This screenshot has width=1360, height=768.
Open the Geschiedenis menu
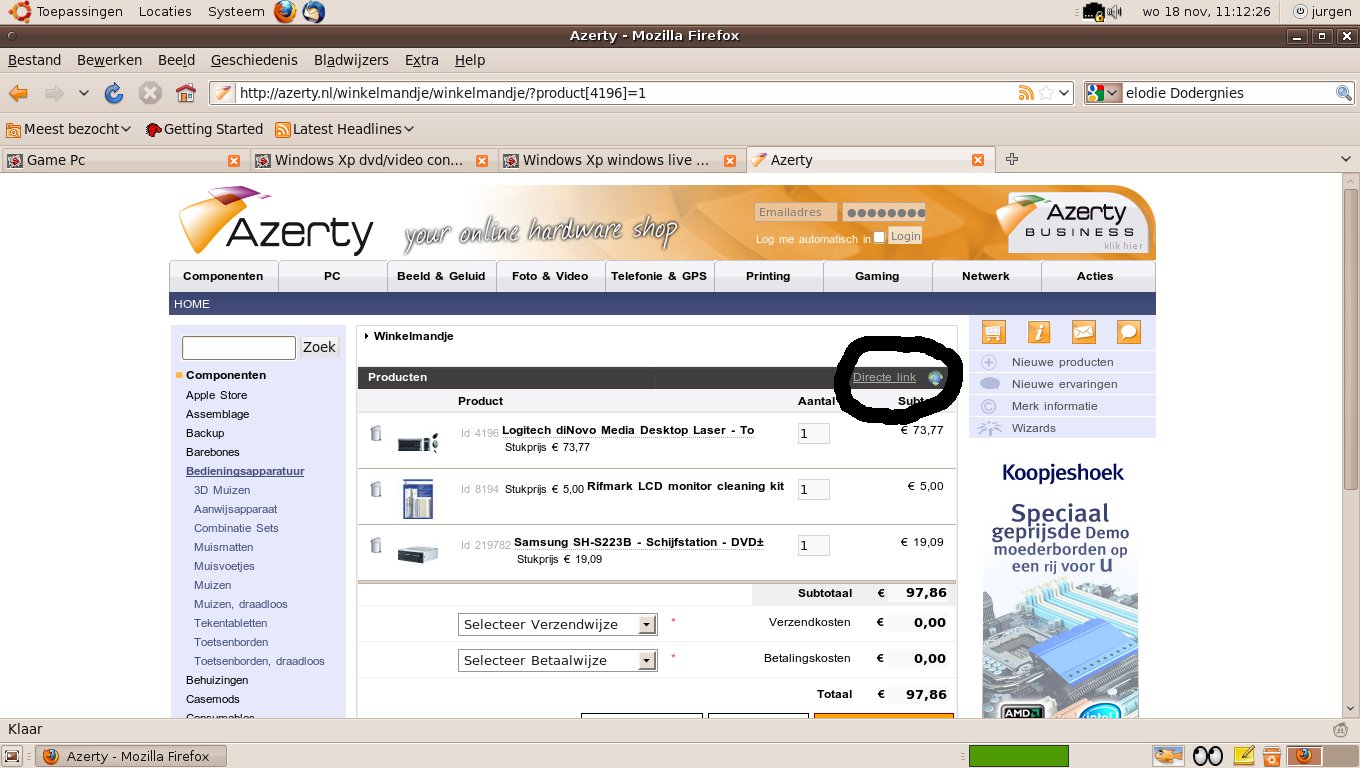254,60
